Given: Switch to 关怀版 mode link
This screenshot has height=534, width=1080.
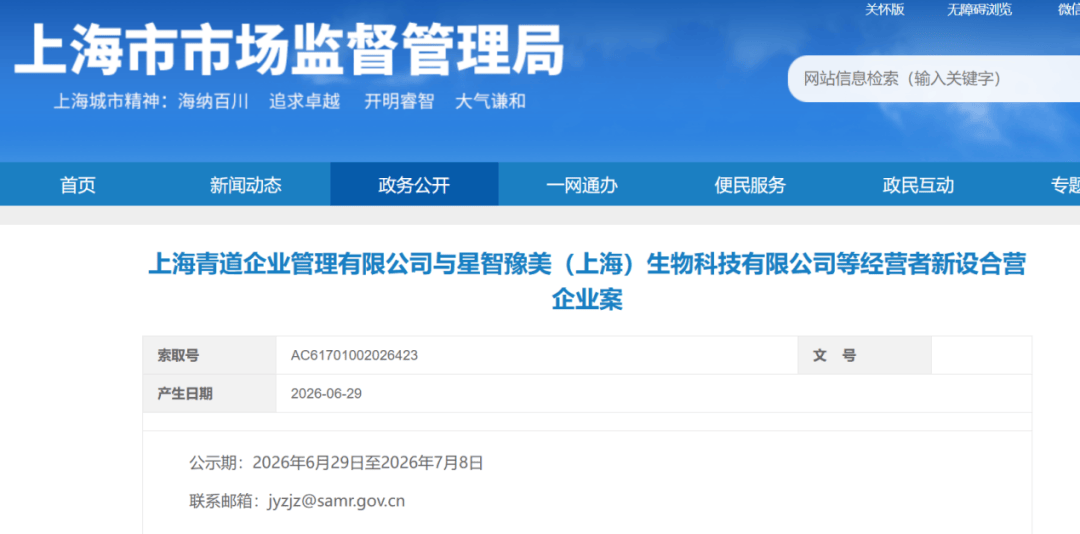Looking at the screenshot, I should pos(885,9).
